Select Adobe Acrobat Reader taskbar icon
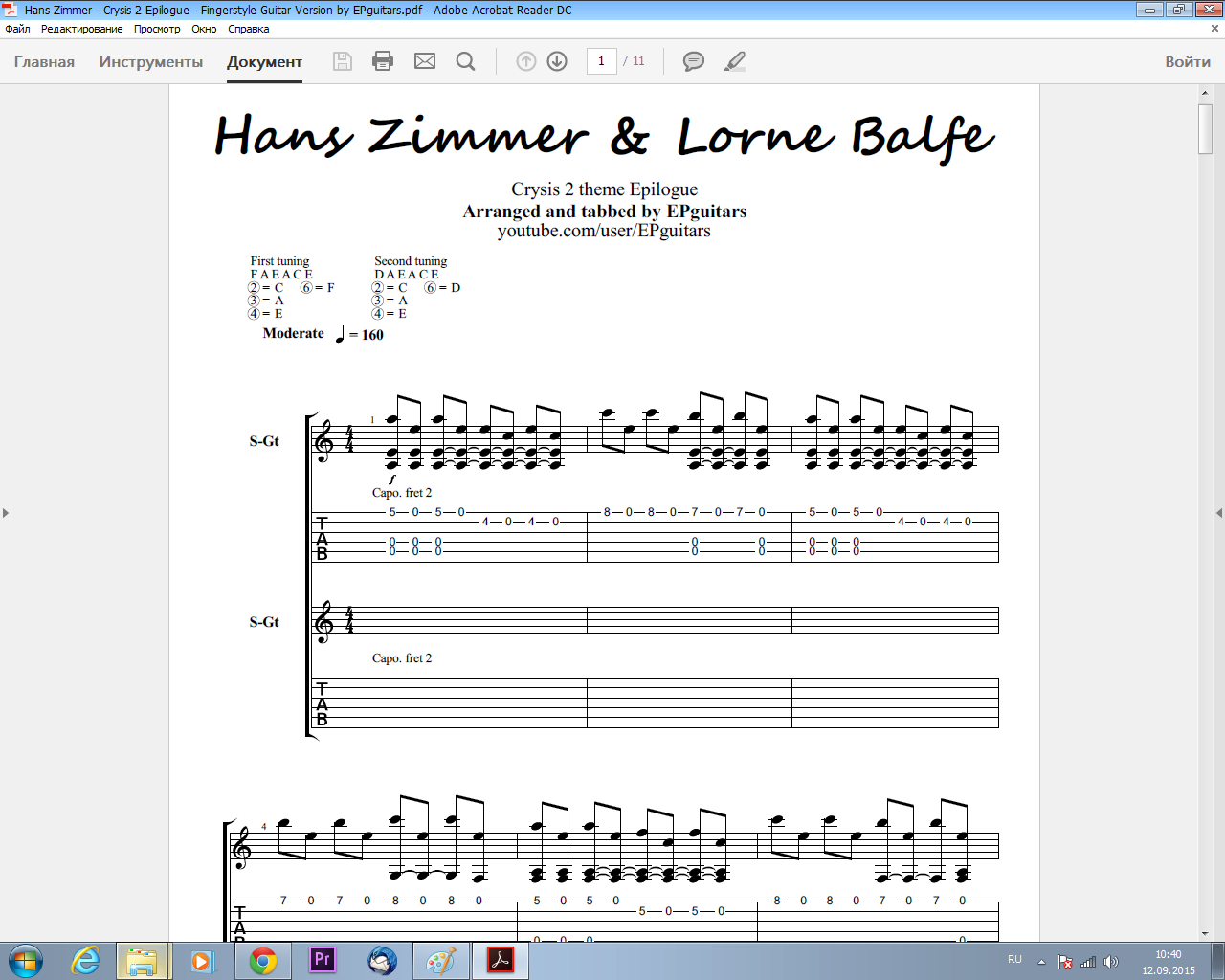This screenshot has height=980, width=1225. 501,960
